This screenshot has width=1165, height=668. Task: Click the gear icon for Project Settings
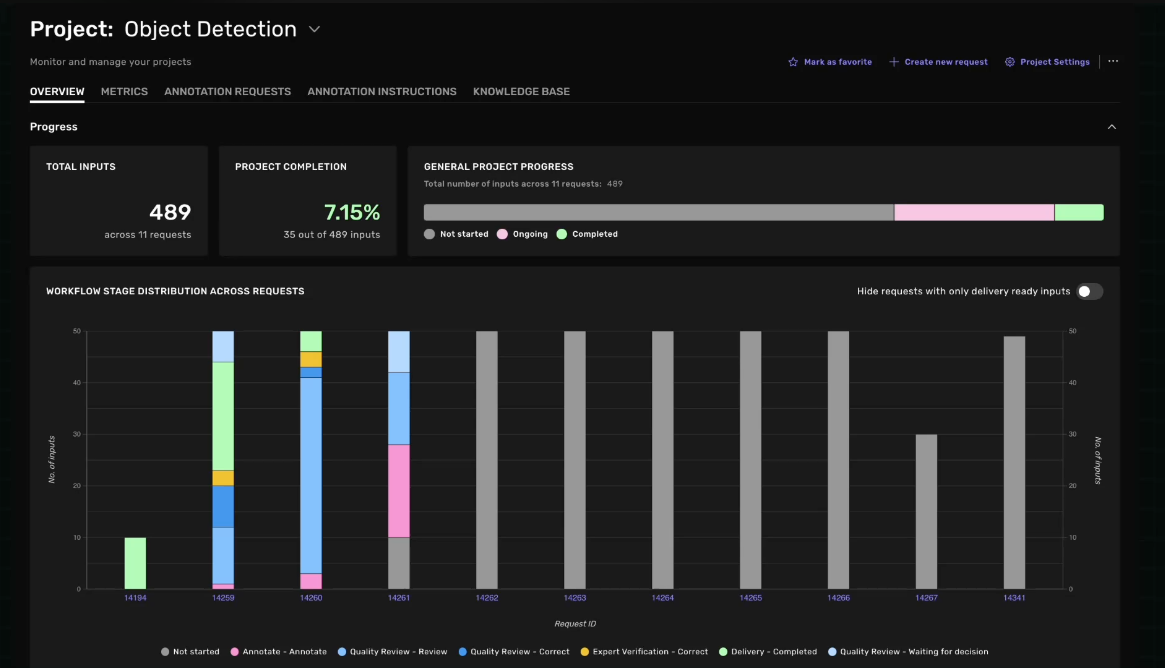[x=1010, y=62]
